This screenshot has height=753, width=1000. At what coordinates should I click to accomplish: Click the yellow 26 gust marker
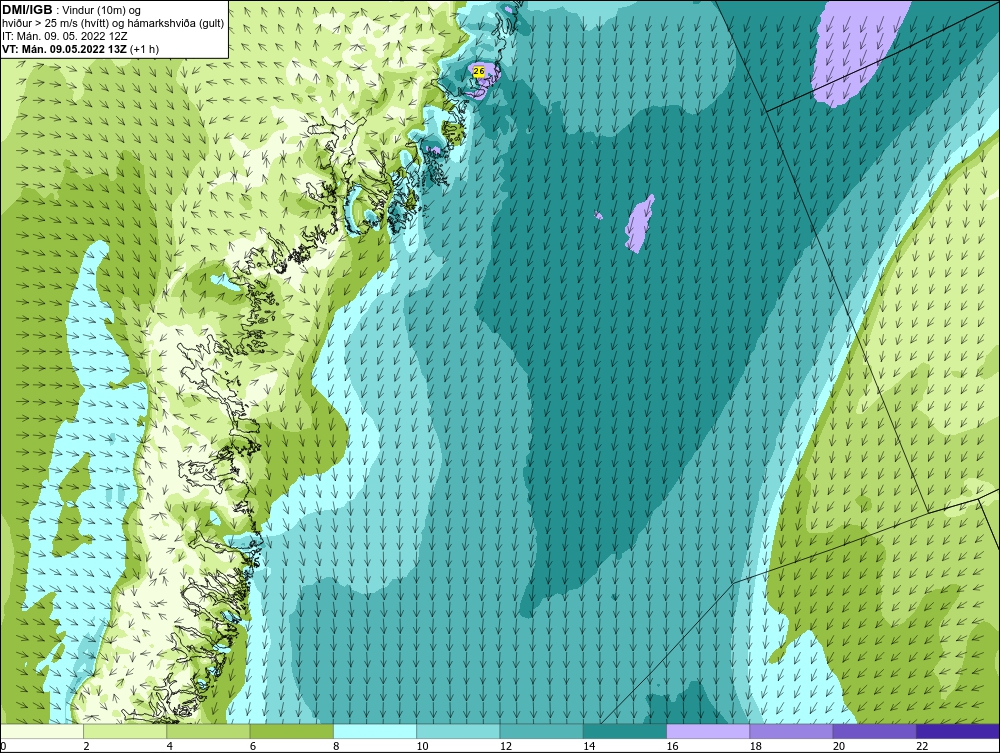pos(479,72)
